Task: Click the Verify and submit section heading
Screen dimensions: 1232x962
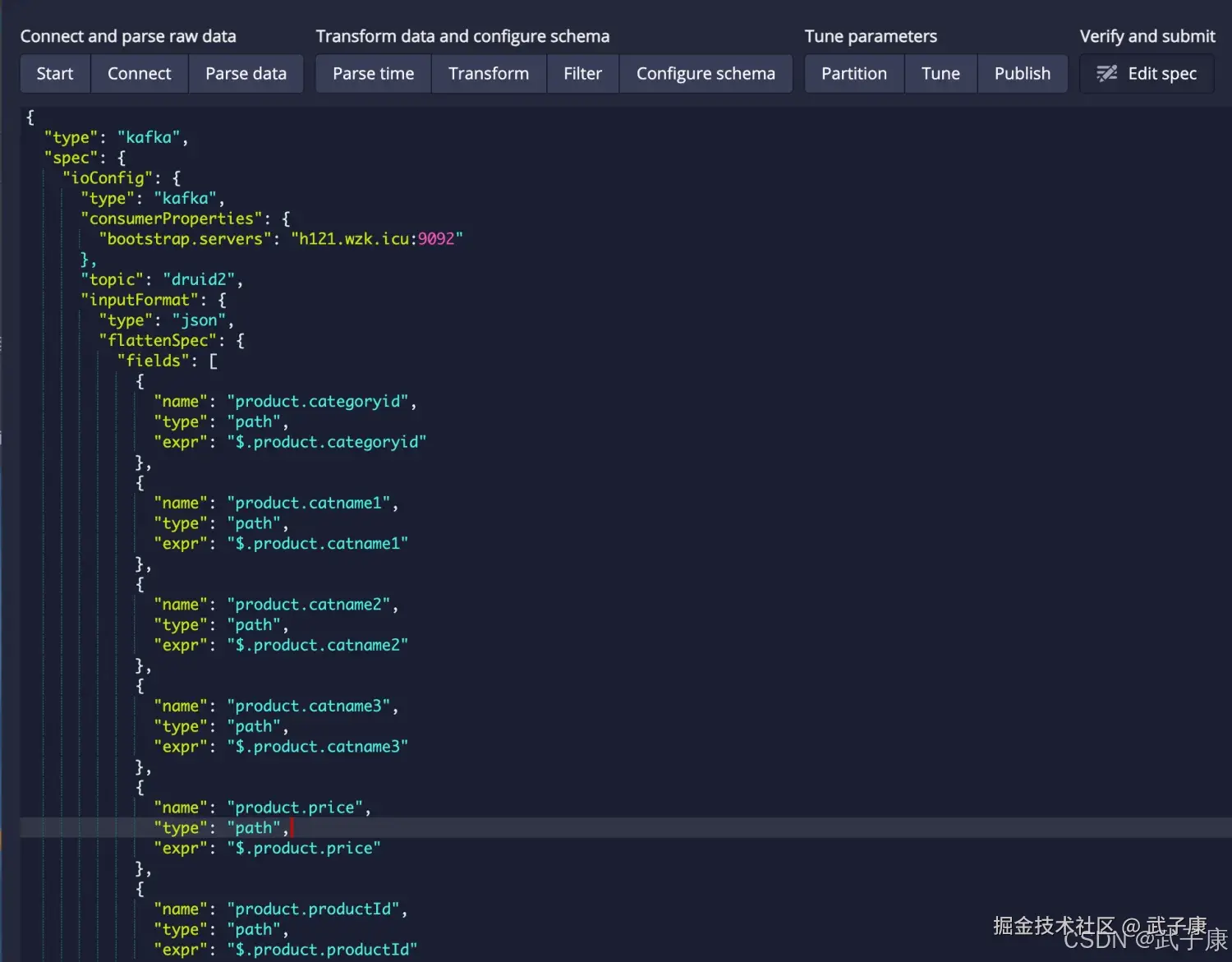Action: click(x=1147, y=36)
